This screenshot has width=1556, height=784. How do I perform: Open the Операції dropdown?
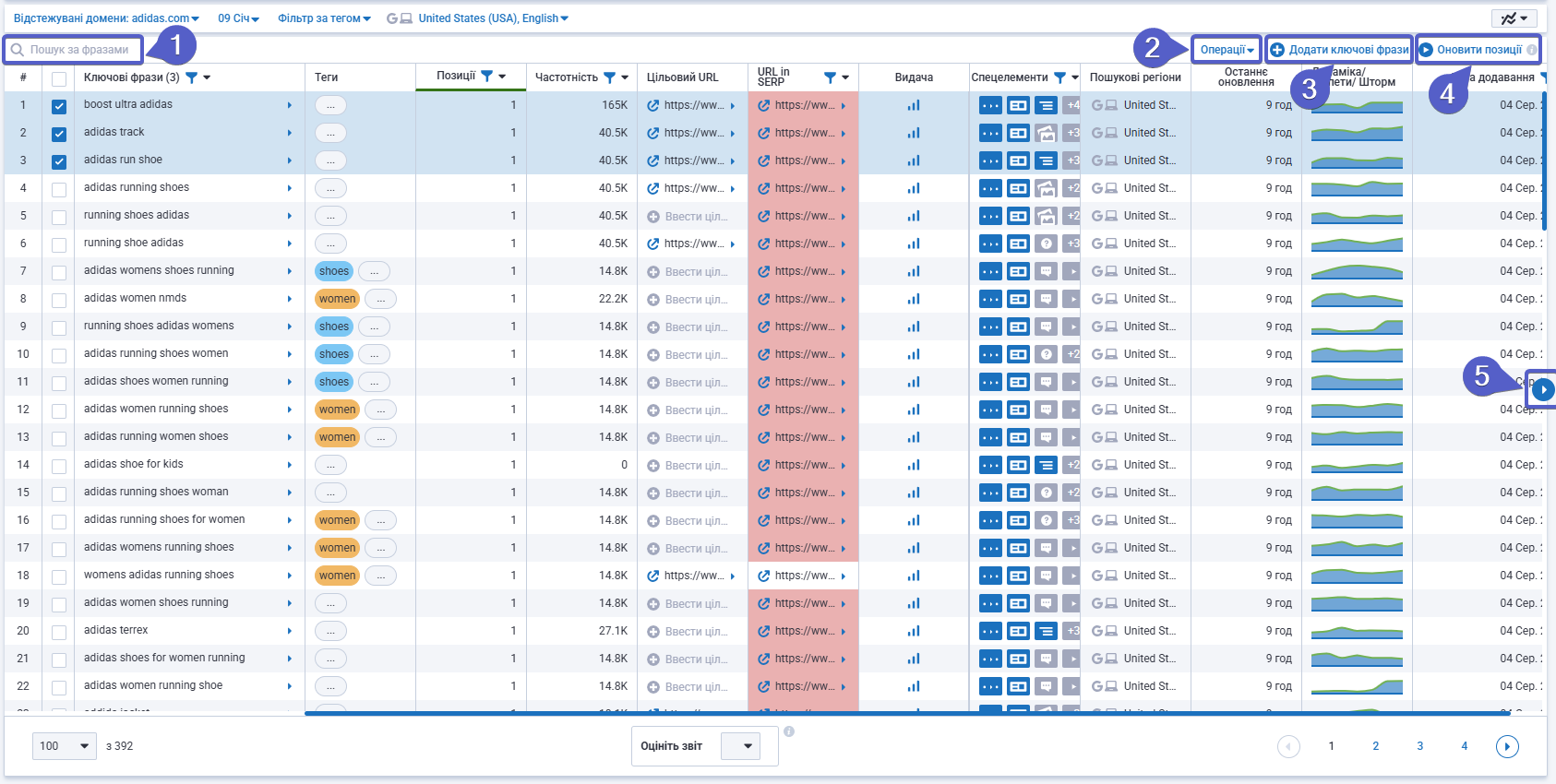coord(1226,50)
